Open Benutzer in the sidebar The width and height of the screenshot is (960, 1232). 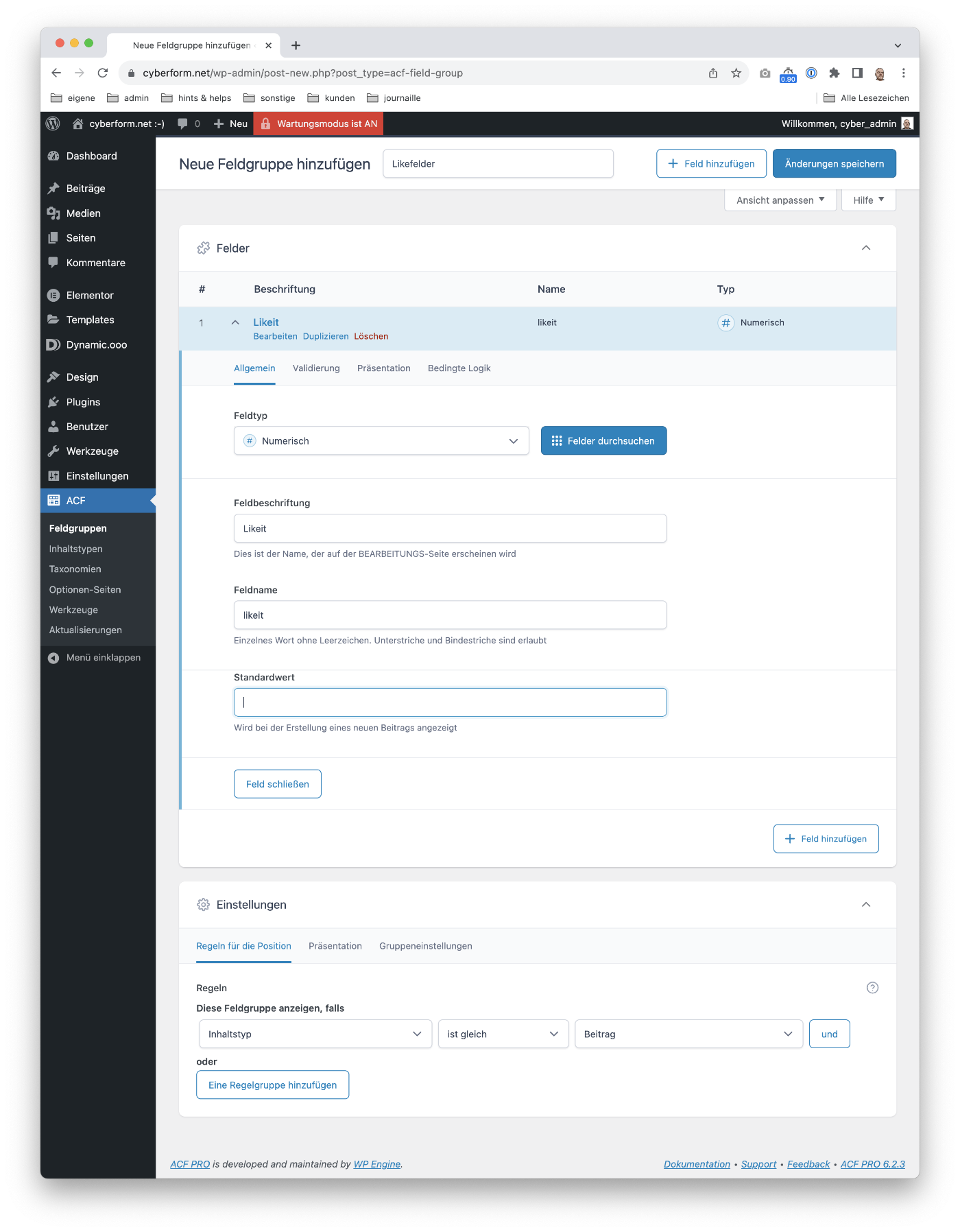[x=98, y=427]
